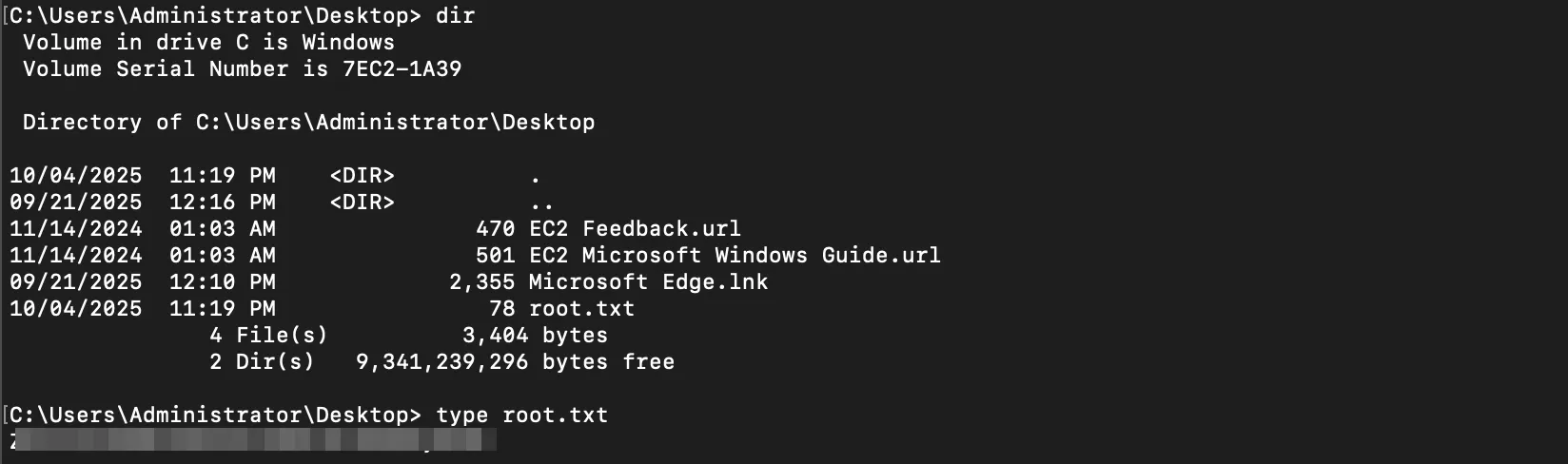
Task: Click the second prompt path before "type"
Action: (x=214, y=416)
